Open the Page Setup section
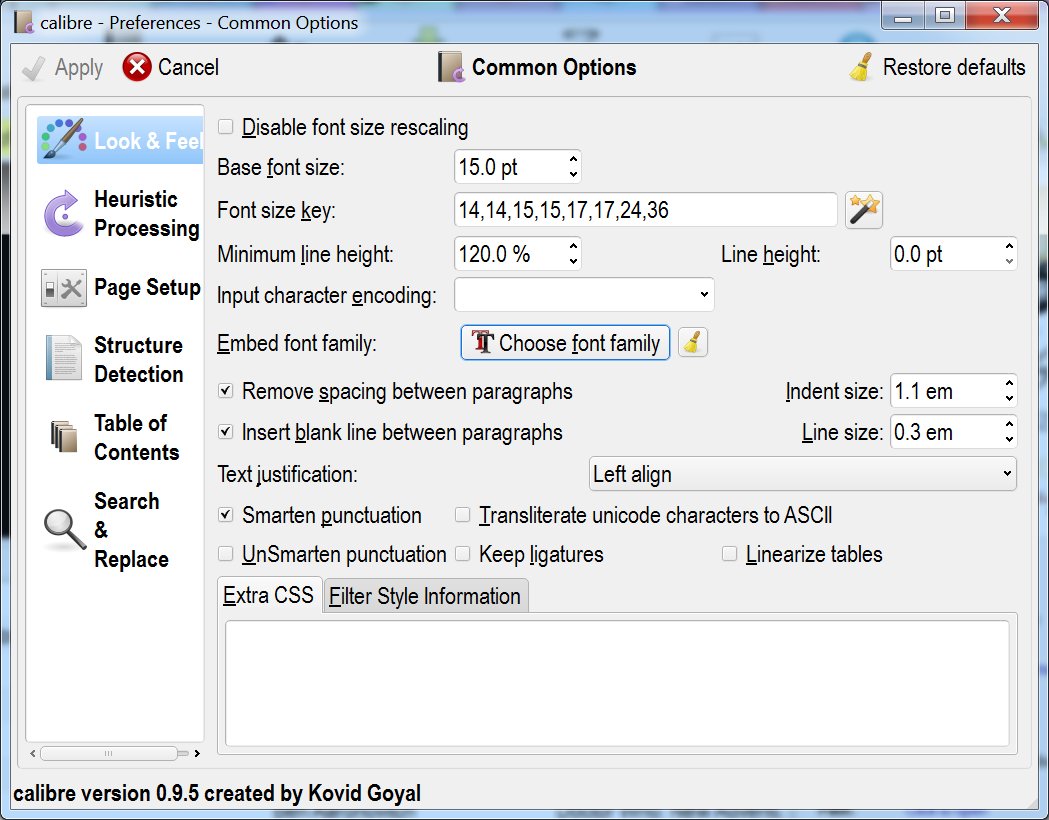1049x820 pixels. 120,288
